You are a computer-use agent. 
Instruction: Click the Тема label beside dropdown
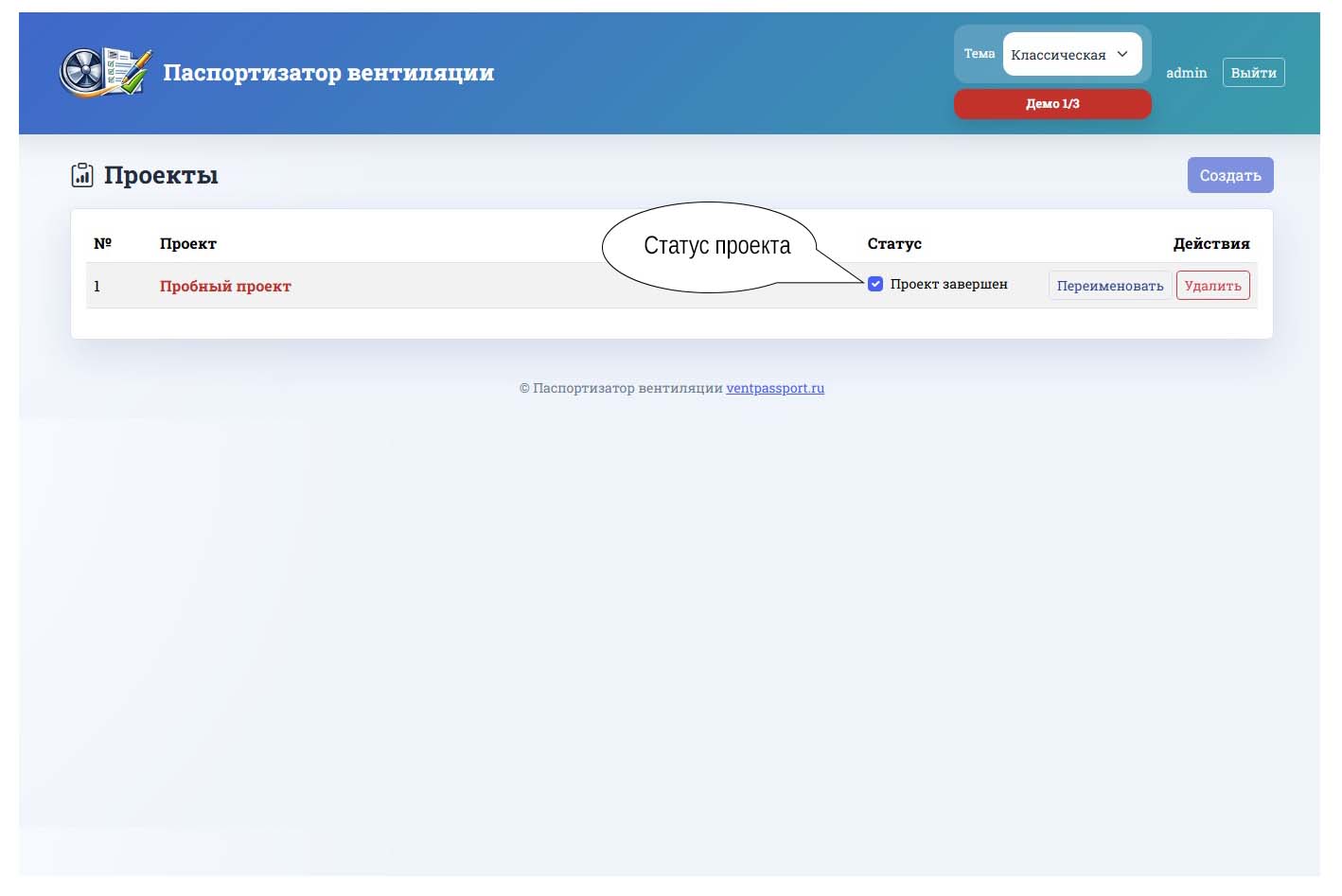(x=980, y=54)
